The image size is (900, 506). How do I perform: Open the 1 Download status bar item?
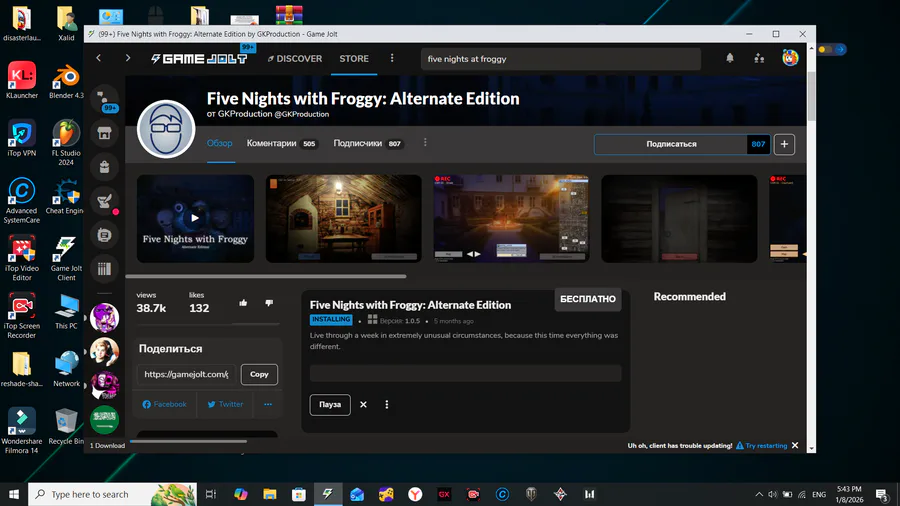[x=107, y=446]
